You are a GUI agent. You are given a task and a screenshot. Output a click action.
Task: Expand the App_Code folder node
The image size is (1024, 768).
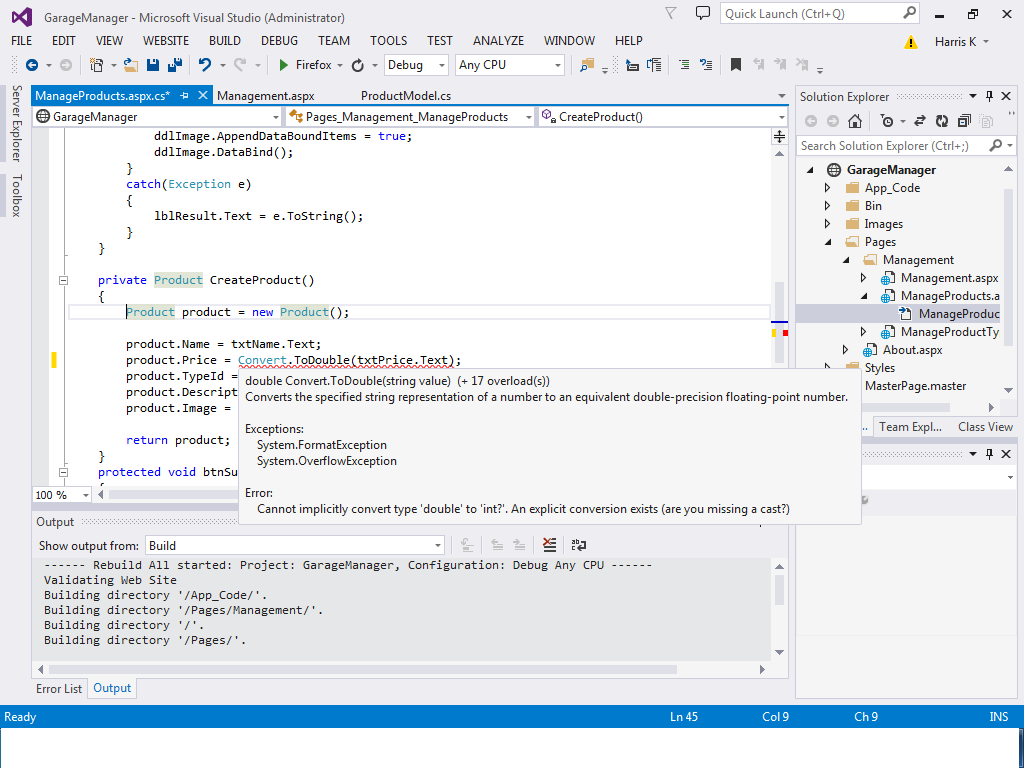pos(828,187)
